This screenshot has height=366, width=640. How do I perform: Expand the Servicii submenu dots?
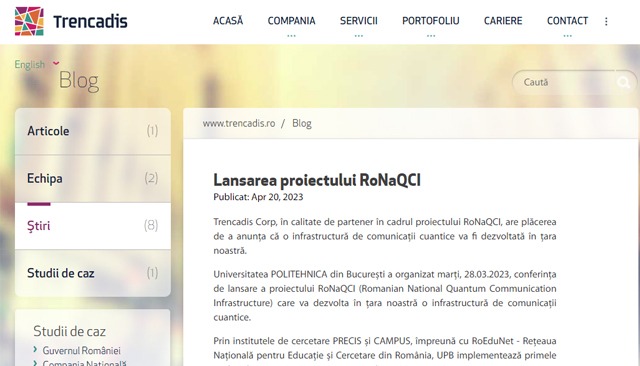(358, 36)
